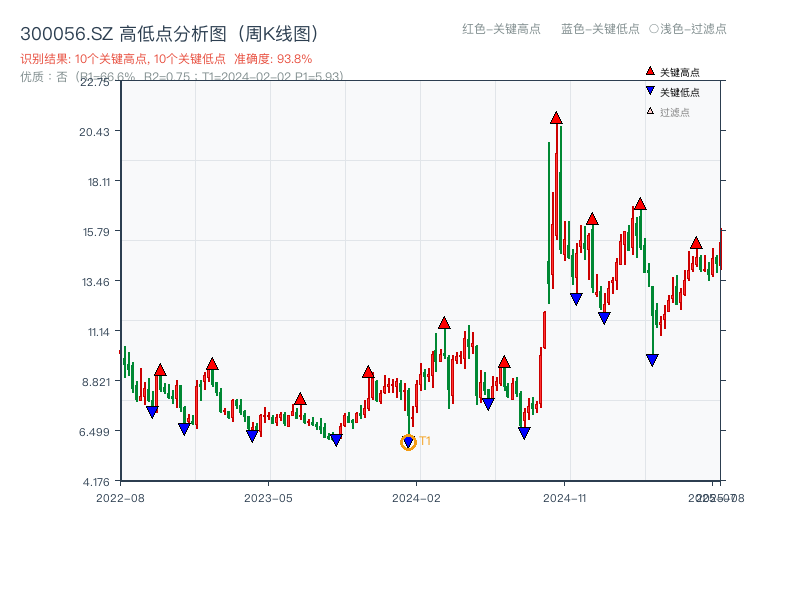The height and width of the screenshot is (600, 800).
Task: Click the red triangle icon beside 关键高点 legend
Action: (650, 71)
